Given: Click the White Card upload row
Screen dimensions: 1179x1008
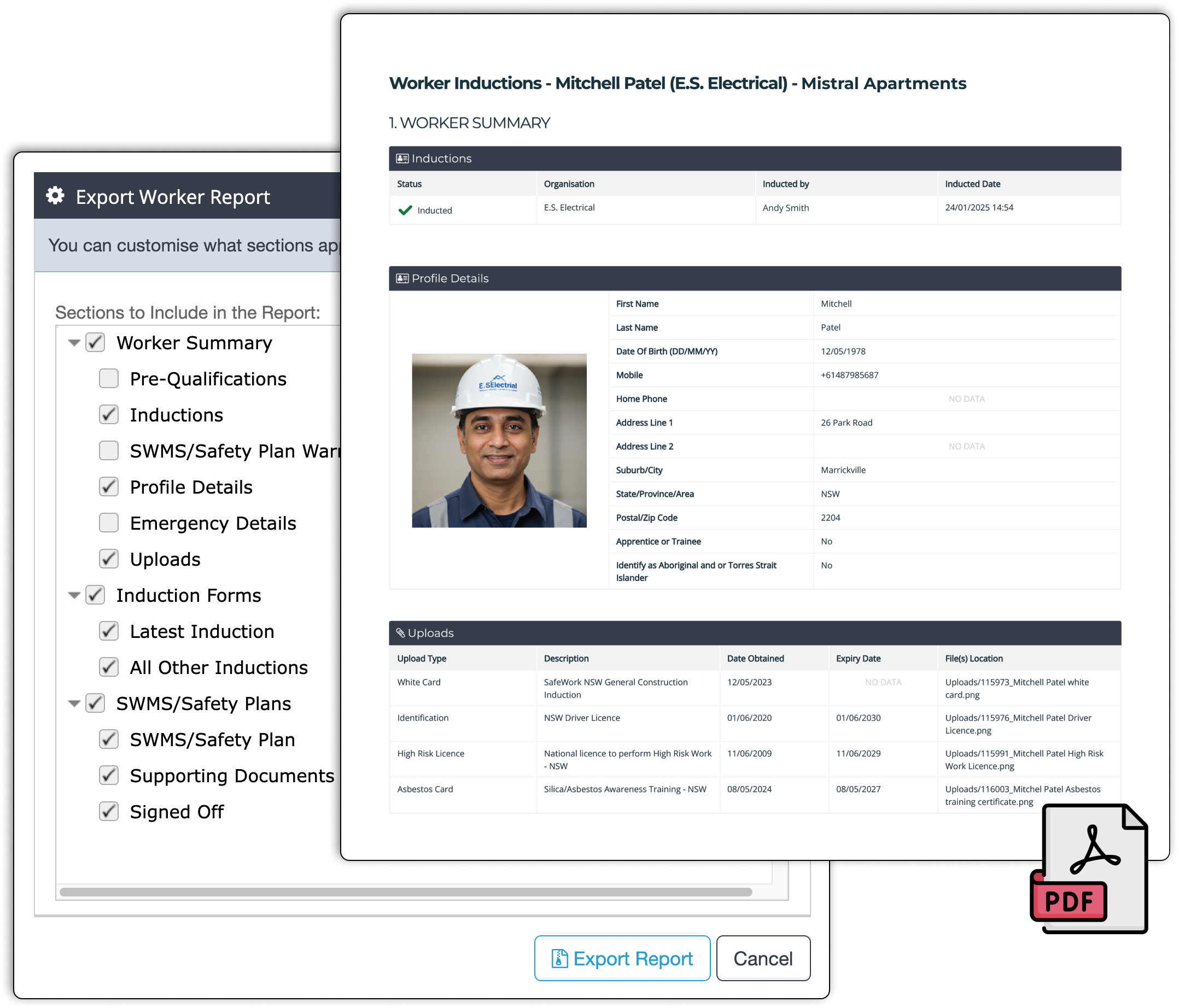Looking at the screenshot, I should (x=755, y=688).
